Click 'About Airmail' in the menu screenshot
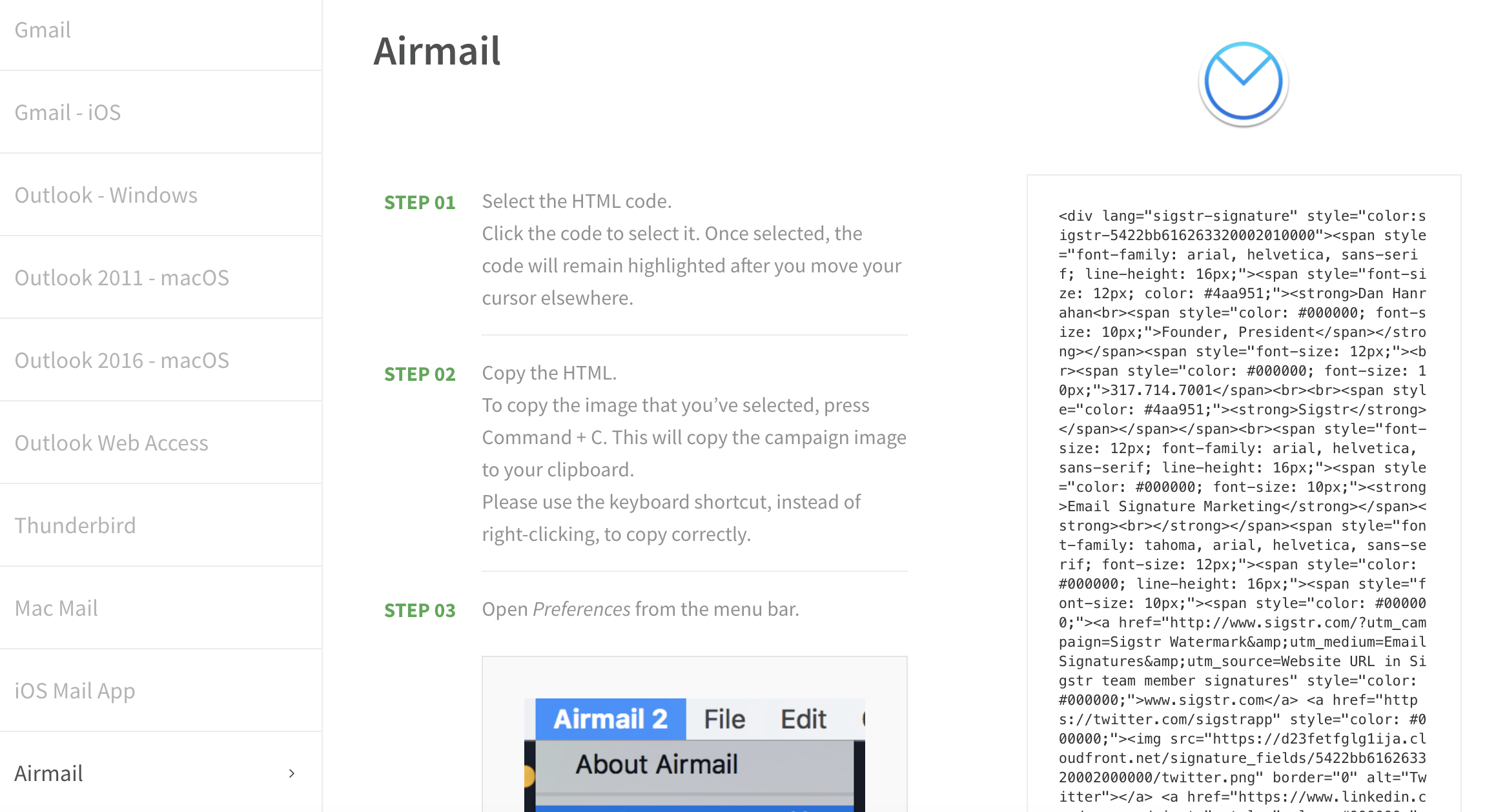The image size is (1485, 812). [x=657, y=764]
